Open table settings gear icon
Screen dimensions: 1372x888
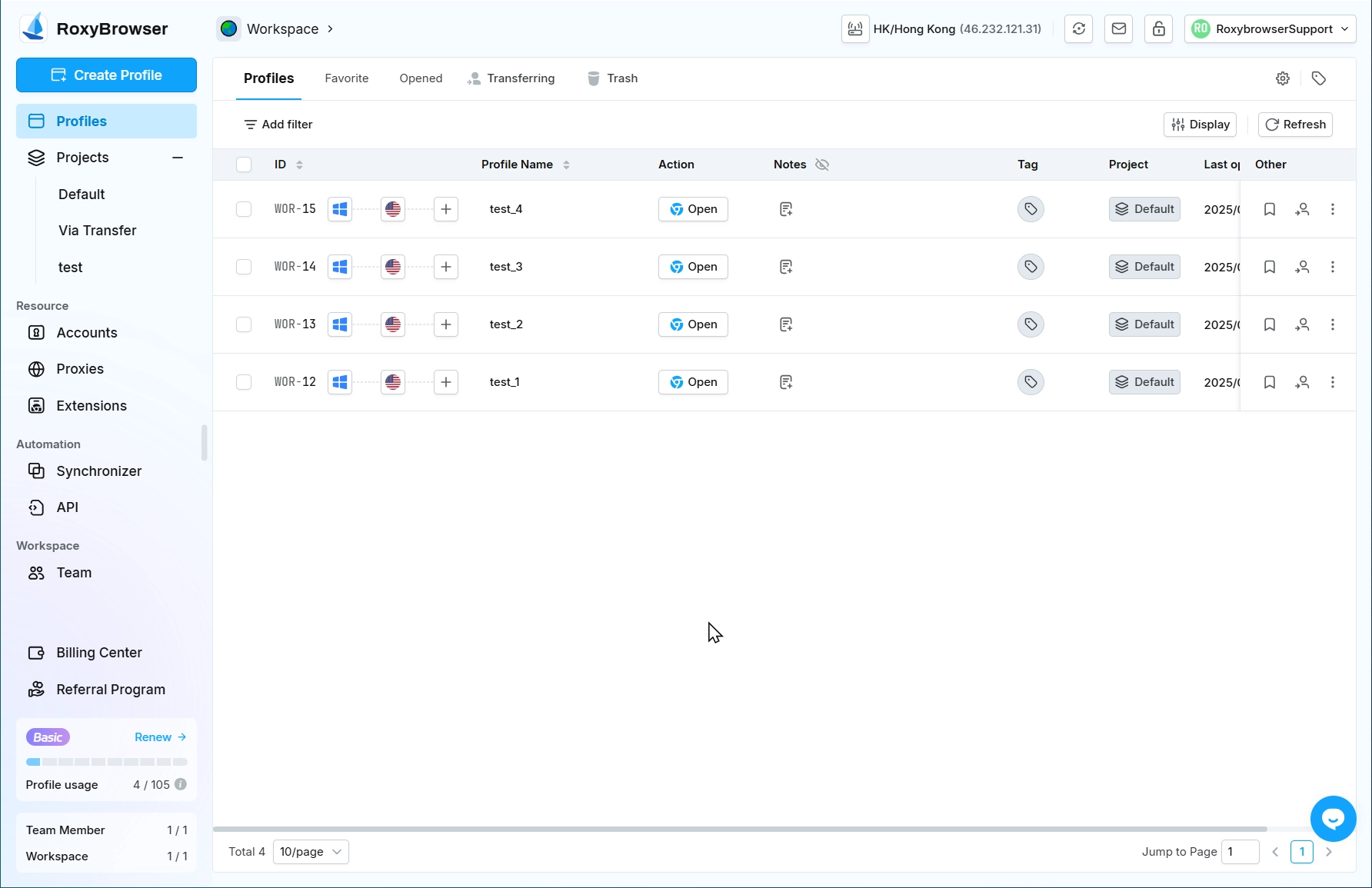[1283, 78]
